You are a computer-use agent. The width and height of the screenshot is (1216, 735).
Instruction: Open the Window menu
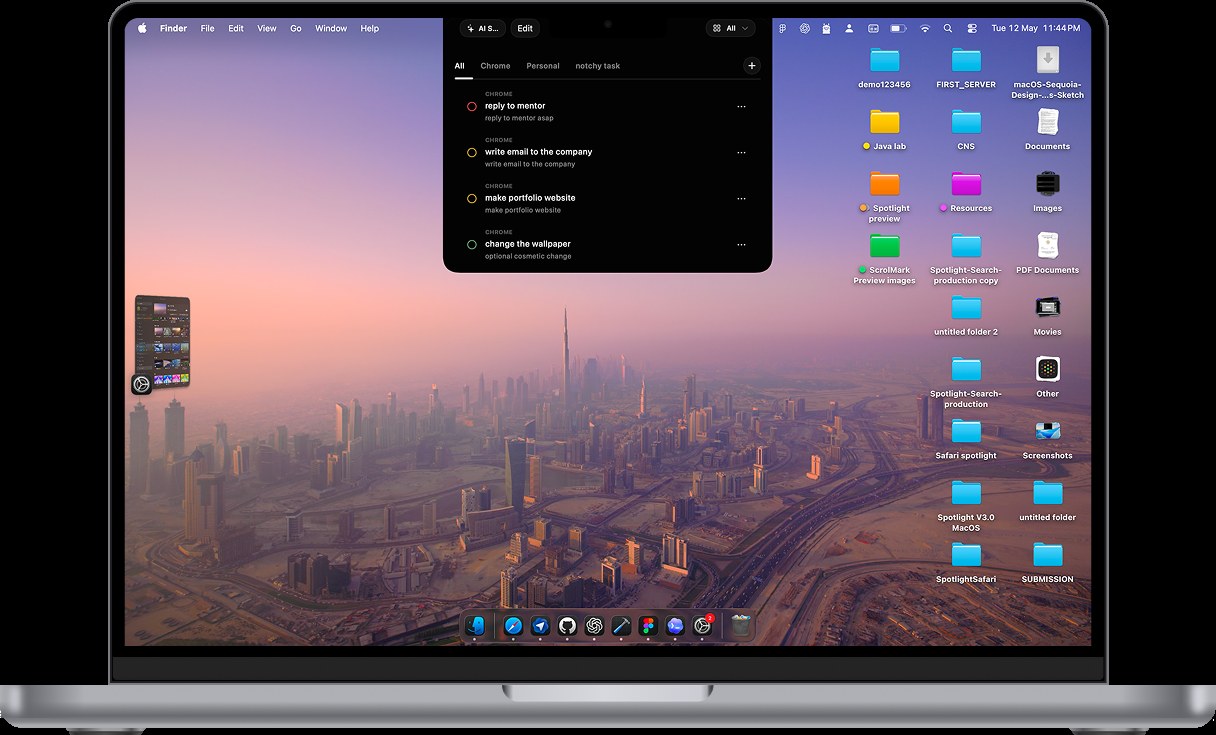[331, 29]
